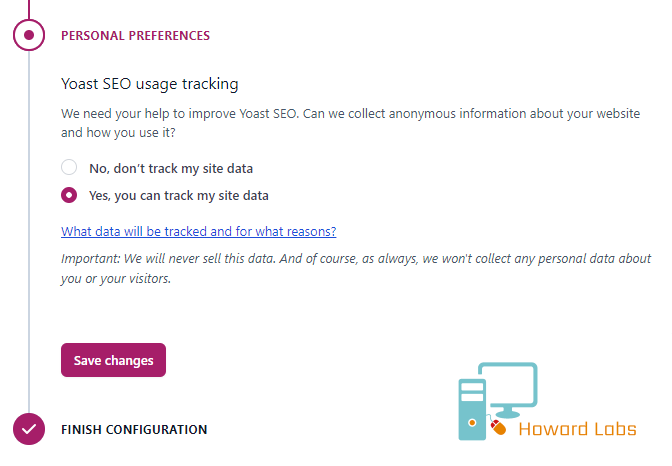The width and height of the screenshot is (672, 466).
Task: Click the italic "Important" privacy note text
Action: [356, 268]
